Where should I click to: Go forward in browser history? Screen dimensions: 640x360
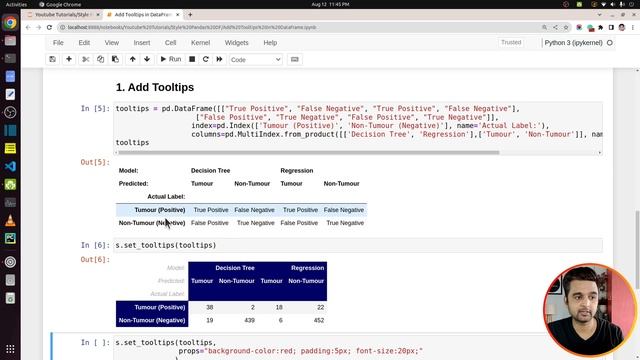tap(38, 27)
